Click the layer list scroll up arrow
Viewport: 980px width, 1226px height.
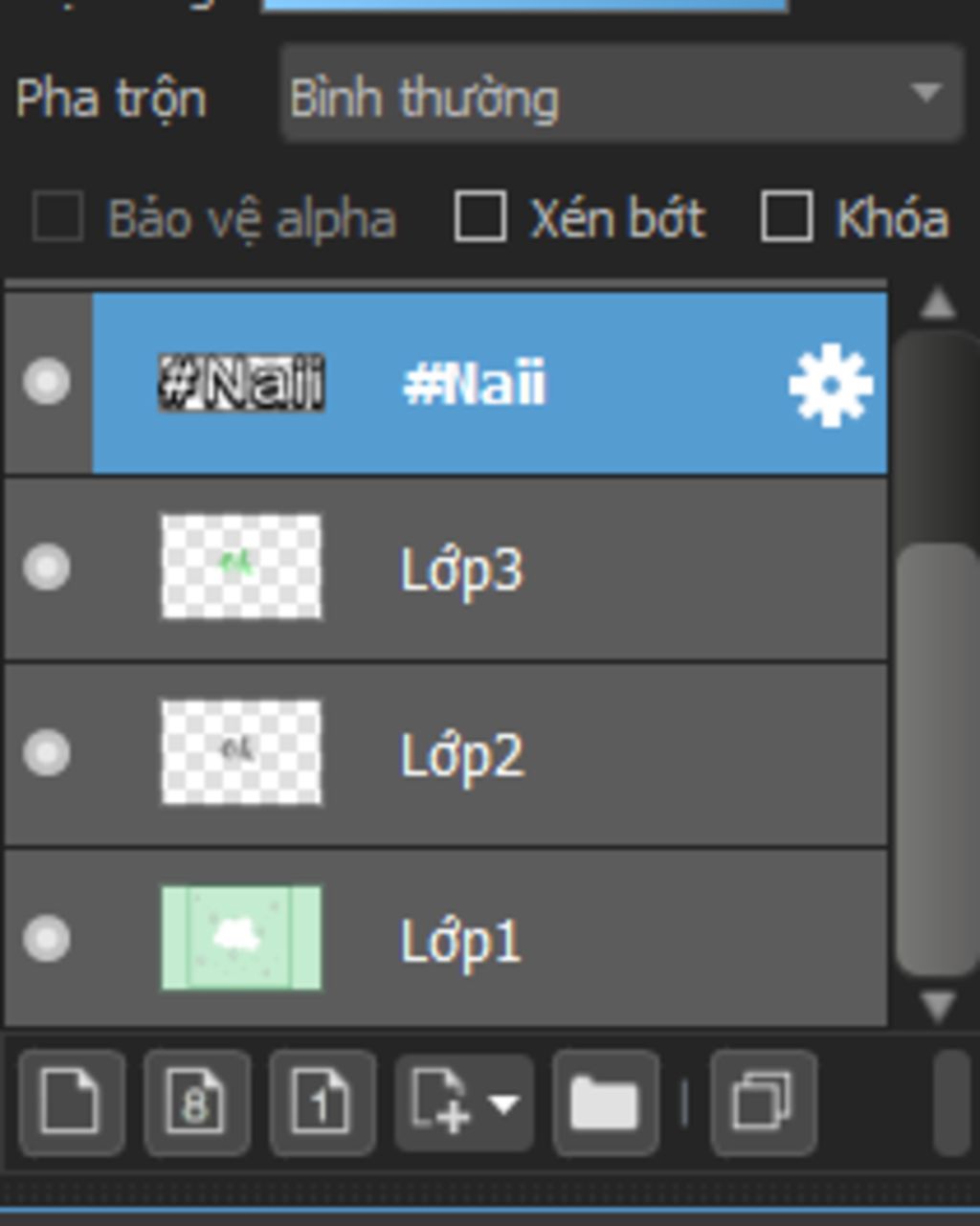pyautogui.click(x=937, y=303)
